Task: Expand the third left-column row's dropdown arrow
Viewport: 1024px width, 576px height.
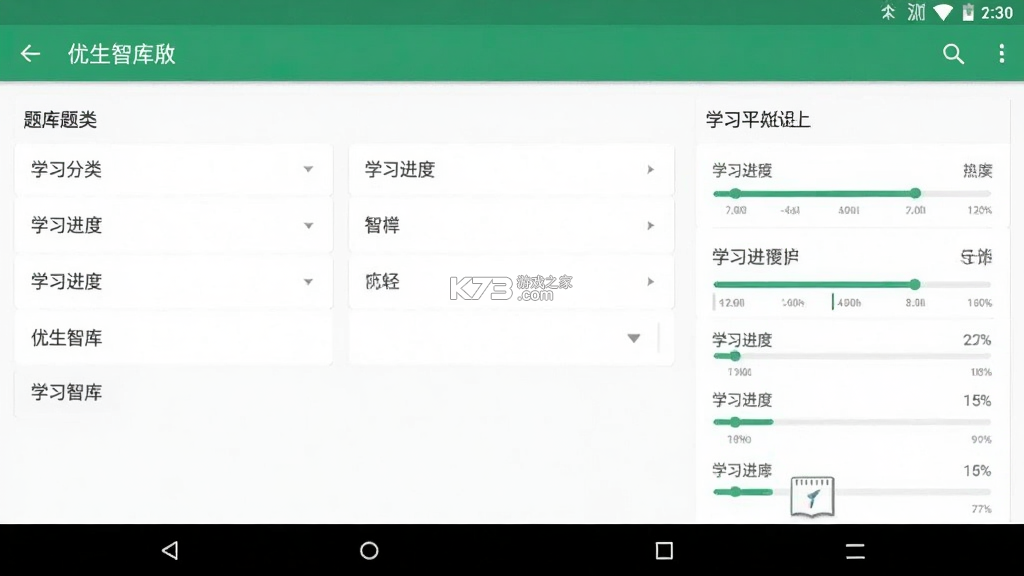Action: pyautogui.click(x=308, y=281)
